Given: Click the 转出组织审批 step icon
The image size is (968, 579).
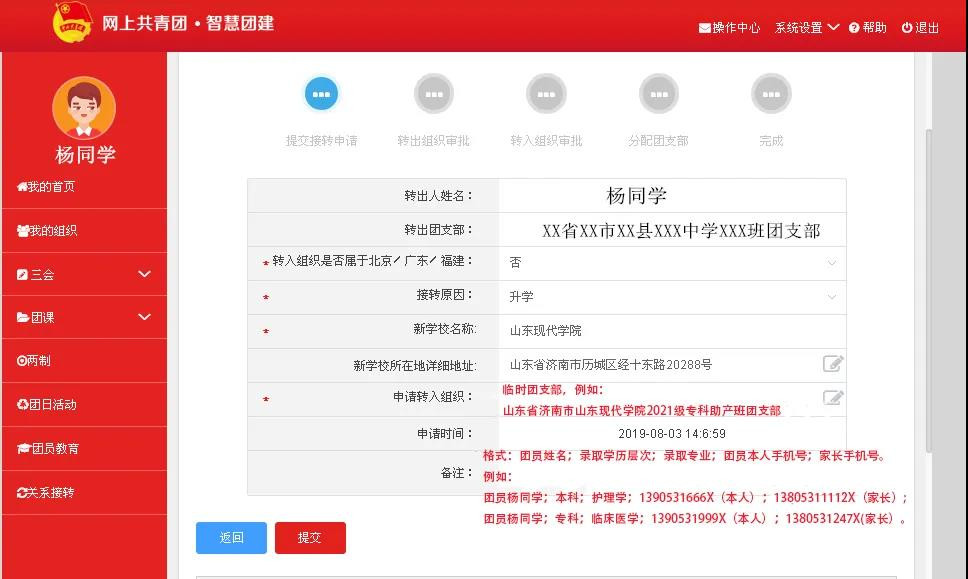Looking at the screenshot, I should click(434, 94).
